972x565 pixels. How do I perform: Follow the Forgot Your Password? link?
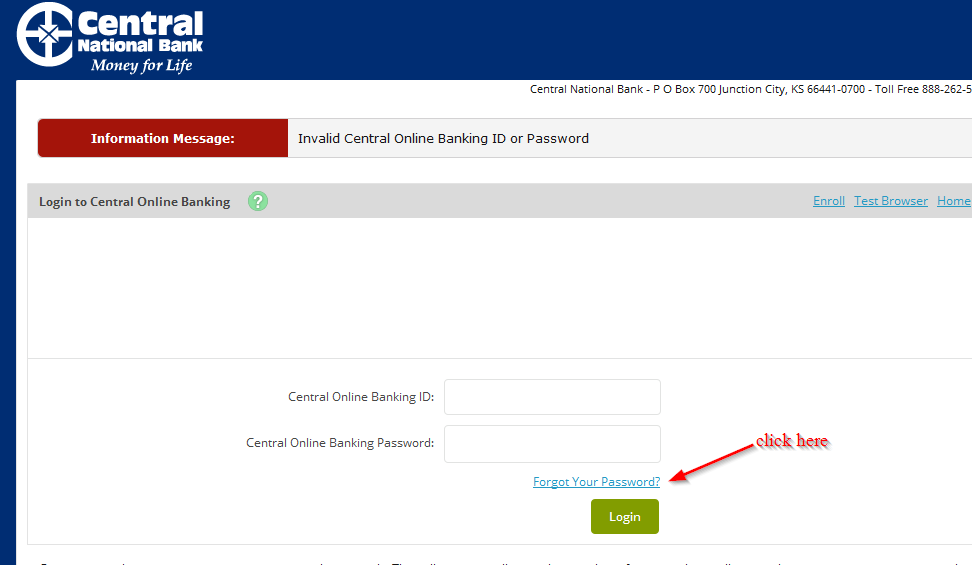tap(596, 482)
